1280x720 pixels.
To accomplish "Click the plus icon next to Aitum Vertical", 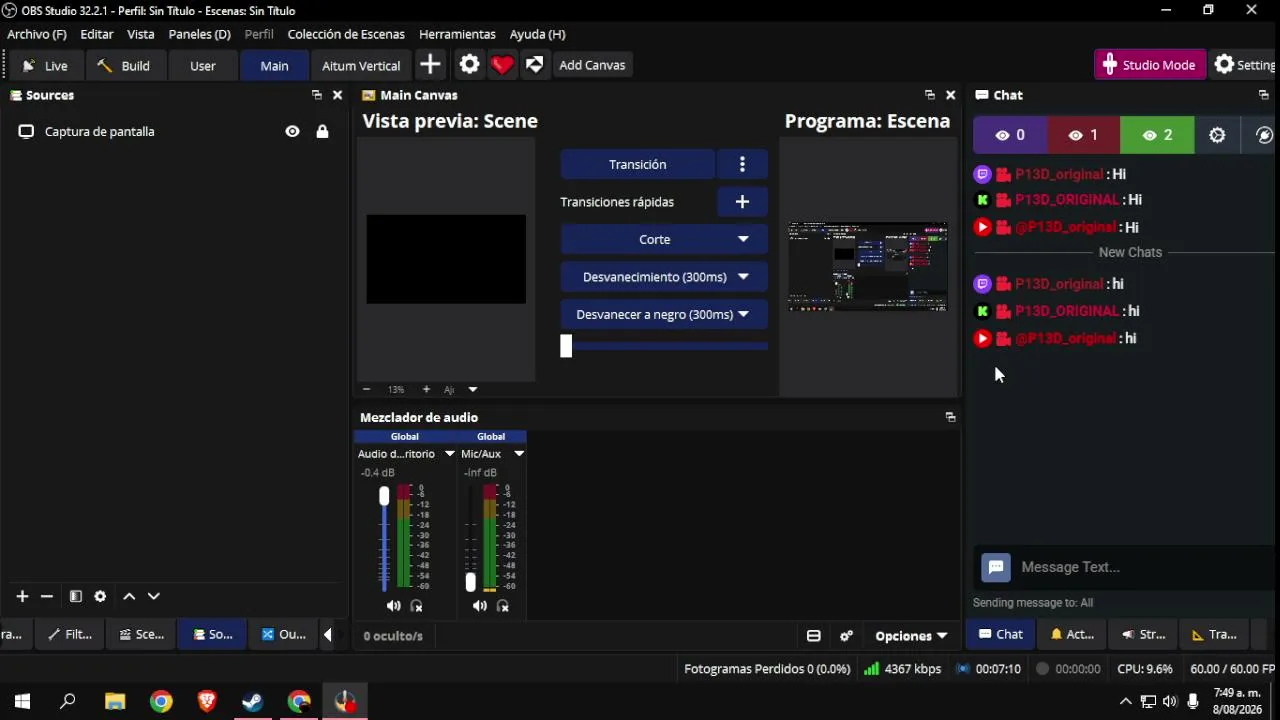I will coord(430,65).
